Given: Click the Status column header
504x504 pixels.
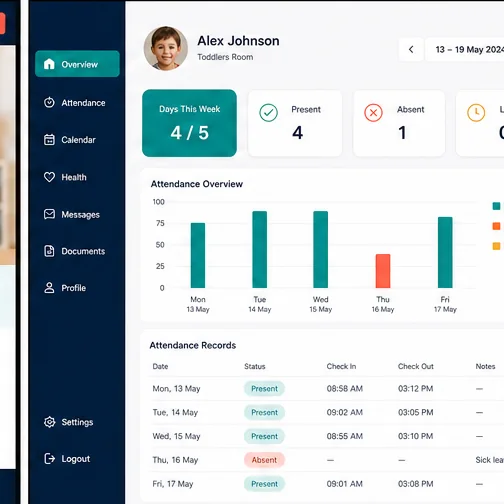Looking at the screenshot, I should point(255,366).
